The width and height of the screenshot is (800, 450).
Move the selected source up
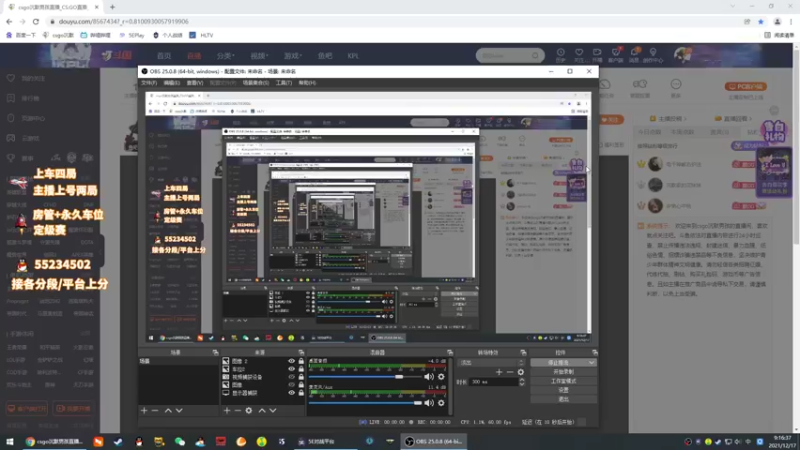[262, 410]
